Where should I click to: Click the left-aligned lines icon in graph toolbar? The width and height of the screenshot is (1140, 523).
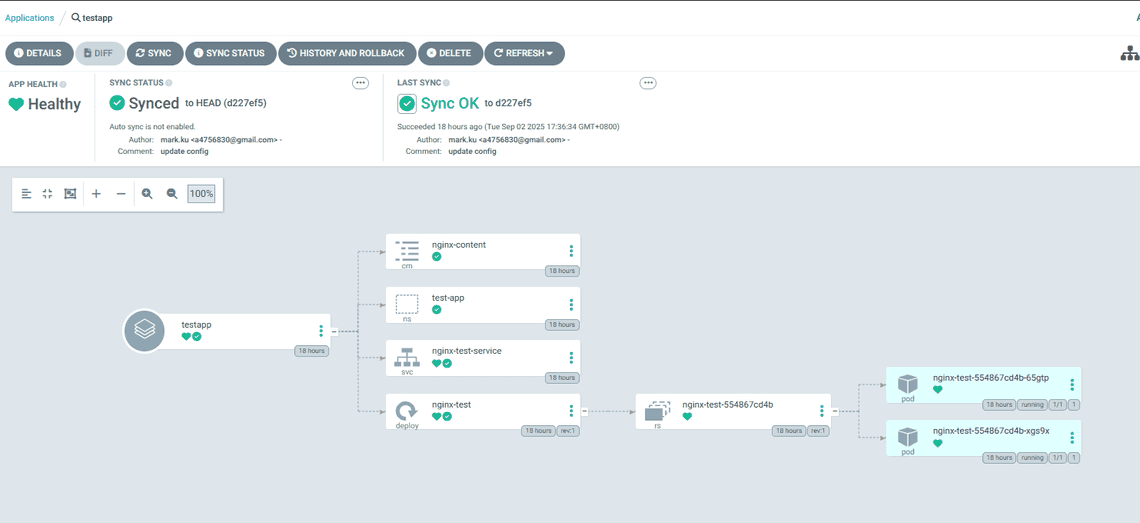27,194
